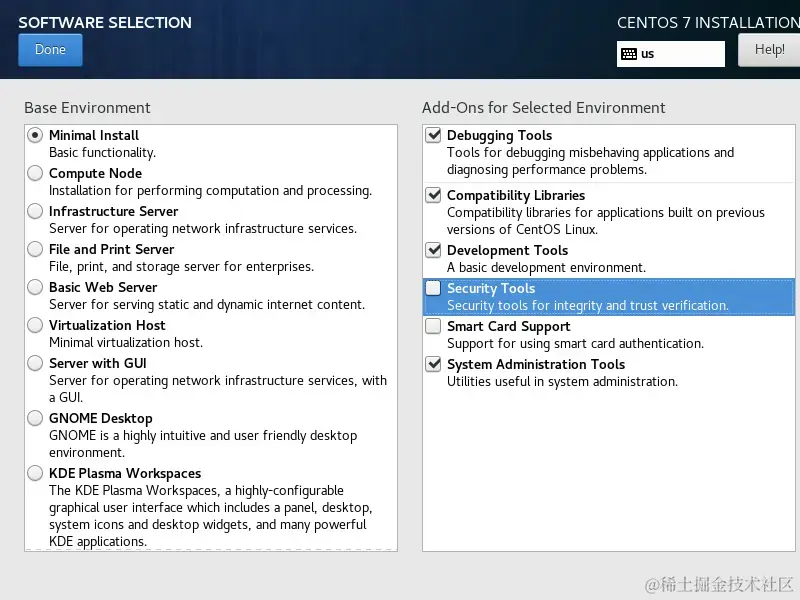
Task: Click the 'Minimal Install' label
Action: (x=94, y=135)
